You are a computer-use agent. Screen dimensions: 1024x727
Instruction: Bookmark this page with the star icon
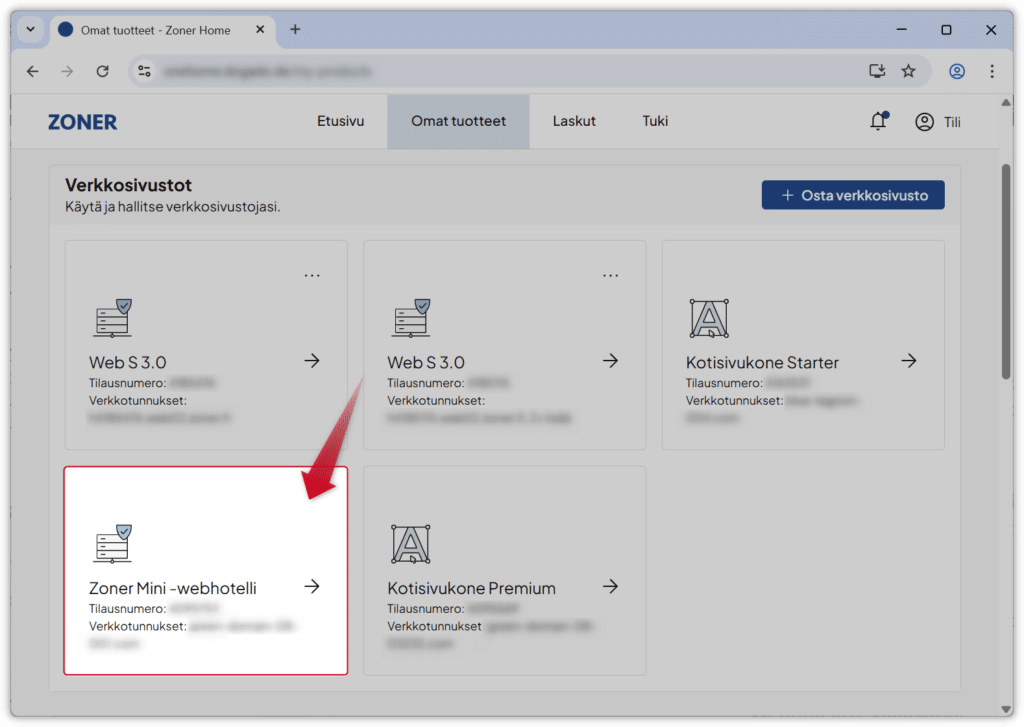click(908, 71)
